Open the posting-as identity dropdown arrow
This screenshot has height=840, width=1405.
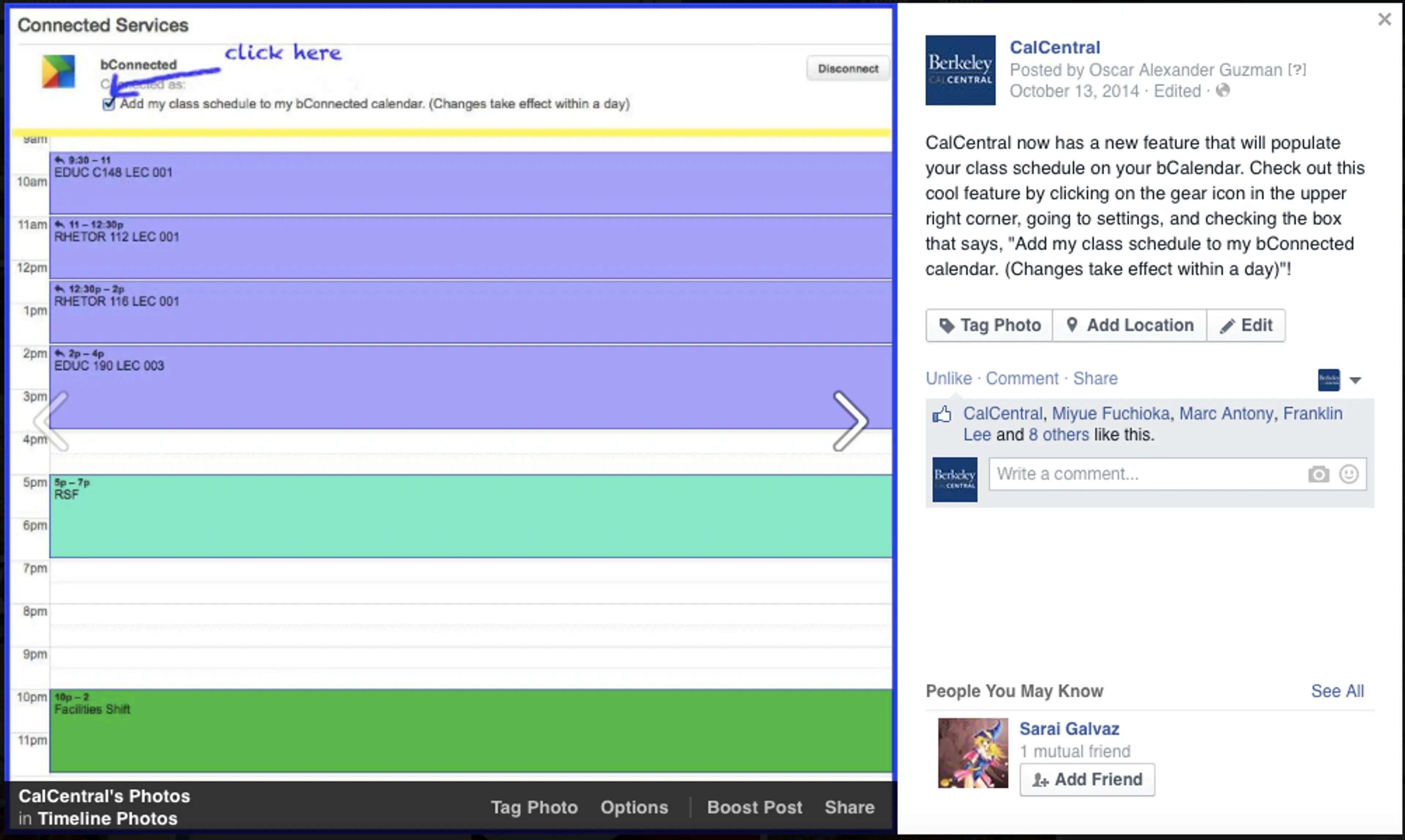coord(1355,380)
